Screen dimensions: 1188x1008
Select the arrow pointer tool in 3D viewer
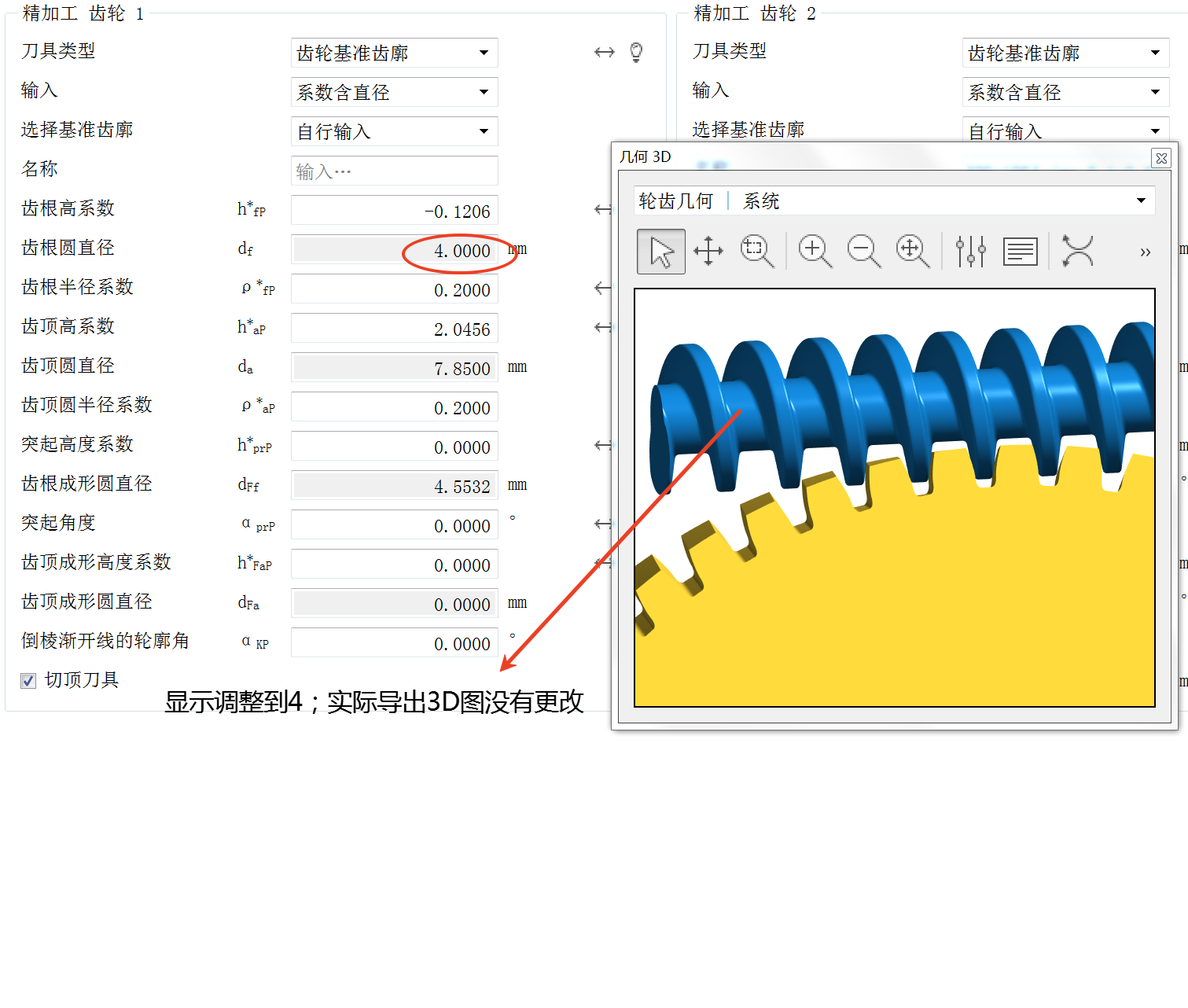pyautogui.click(x=661, y=252)
